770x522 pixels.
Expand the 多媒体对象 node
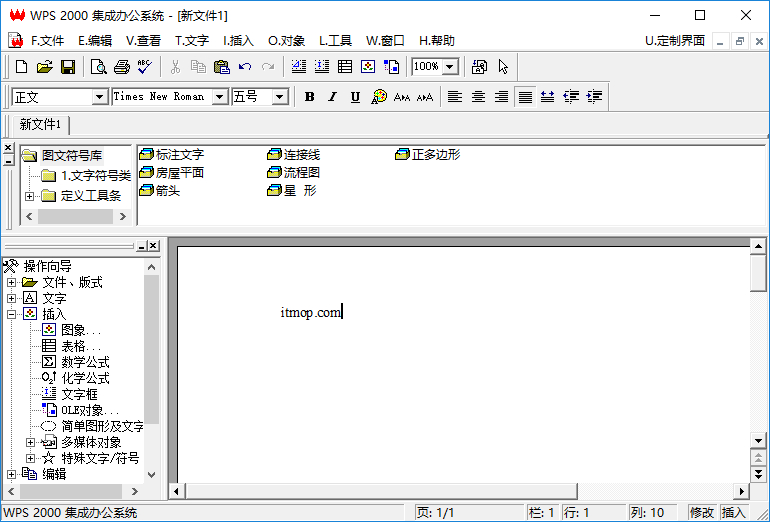point(30,442)
